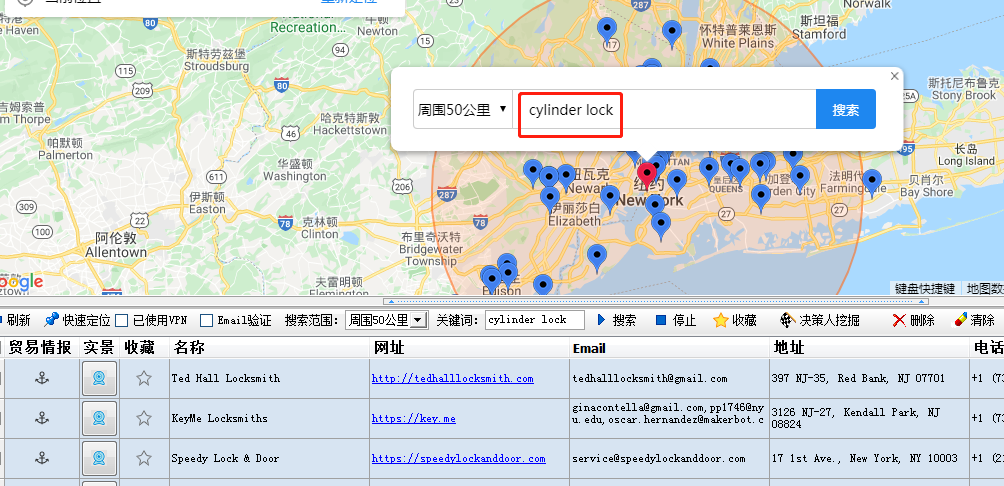Click the 刷新 refresh toolbar button
The height and width of the screenshot is (486, 1004).
pyautogui.click(x=15, y=320)
